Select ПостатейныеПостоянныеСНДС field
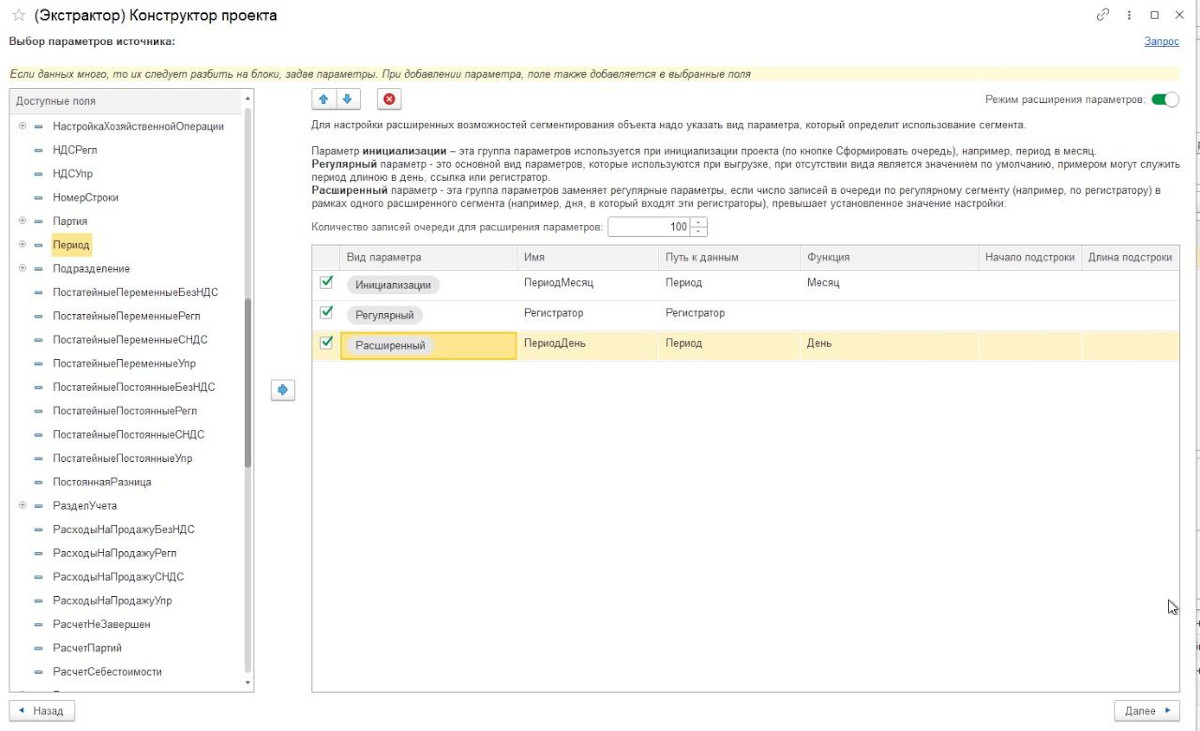The height and width of the screenshot is (731, 1200). coord(128,435)
